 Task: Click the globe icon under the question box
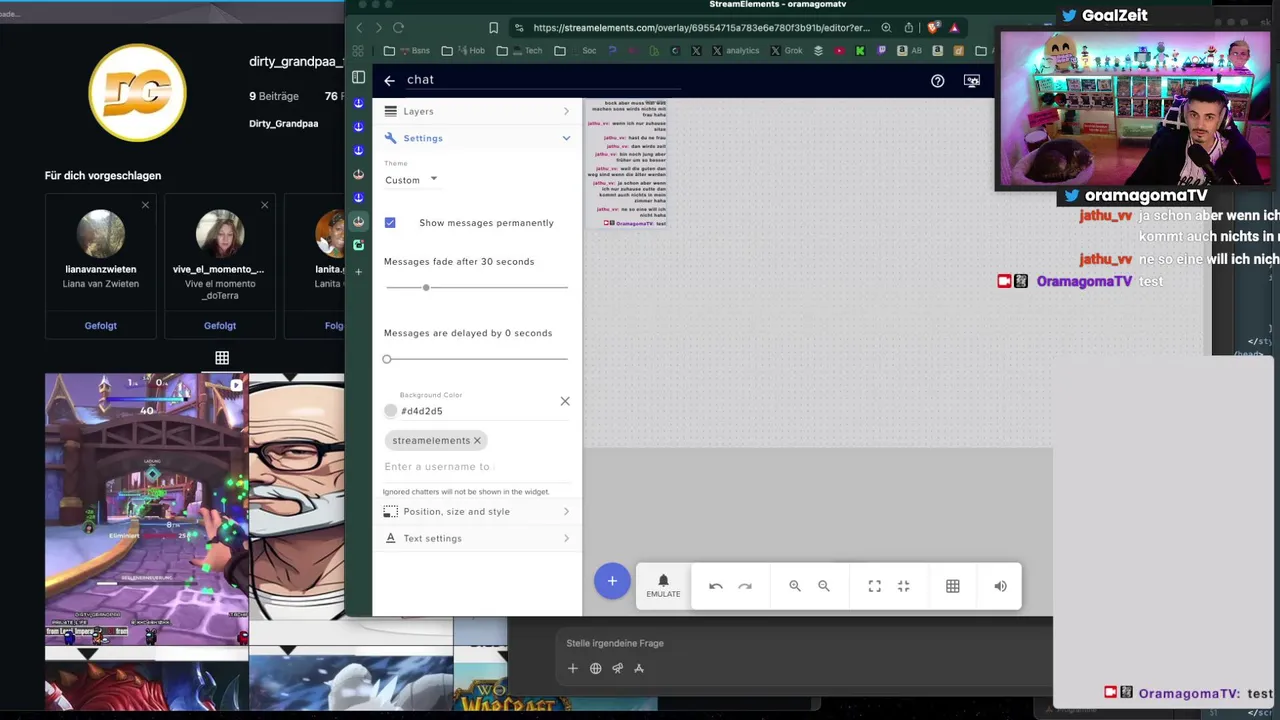click(595, 668)
